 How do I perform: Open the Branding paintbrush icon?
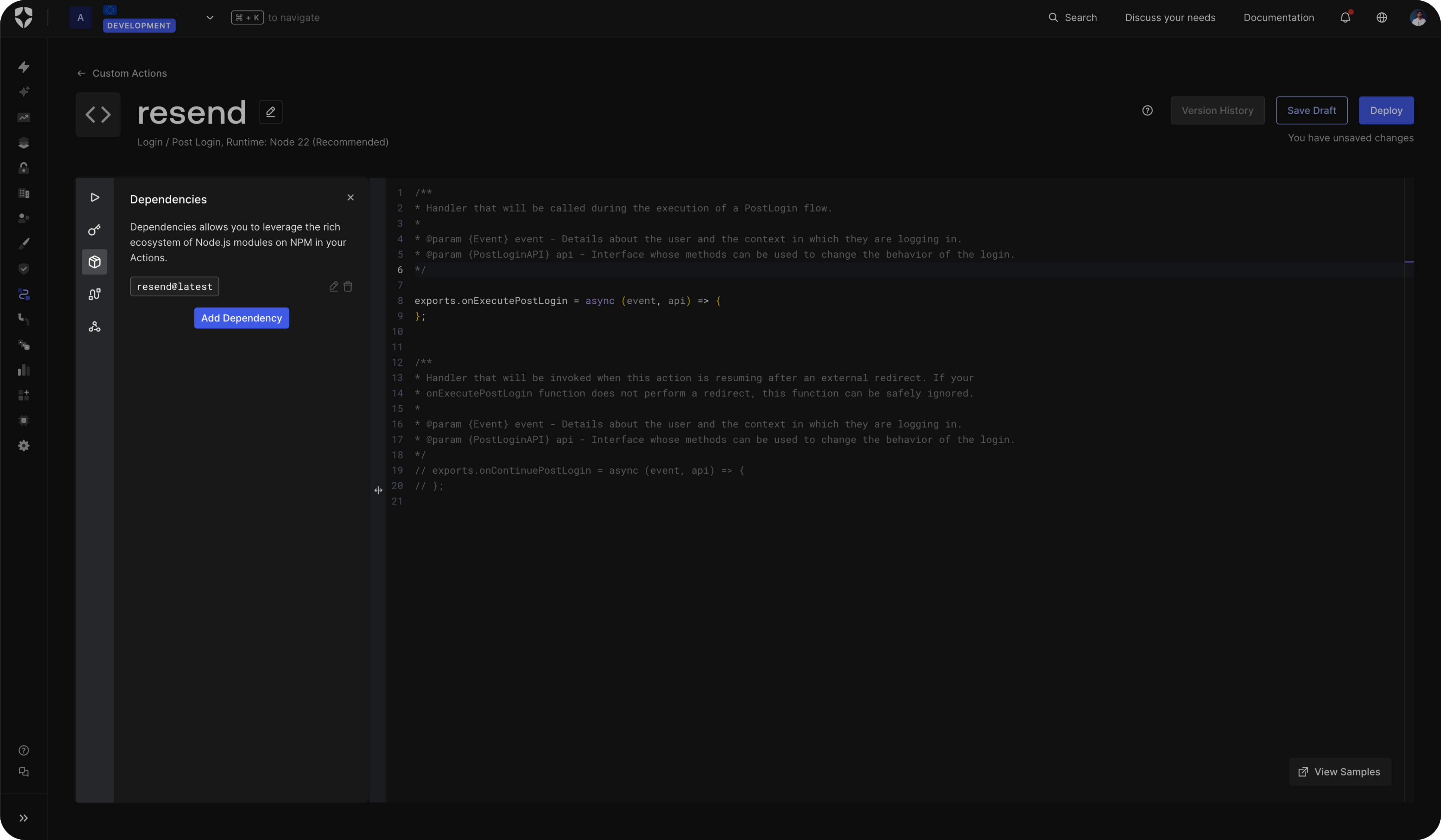coord(23,243)
